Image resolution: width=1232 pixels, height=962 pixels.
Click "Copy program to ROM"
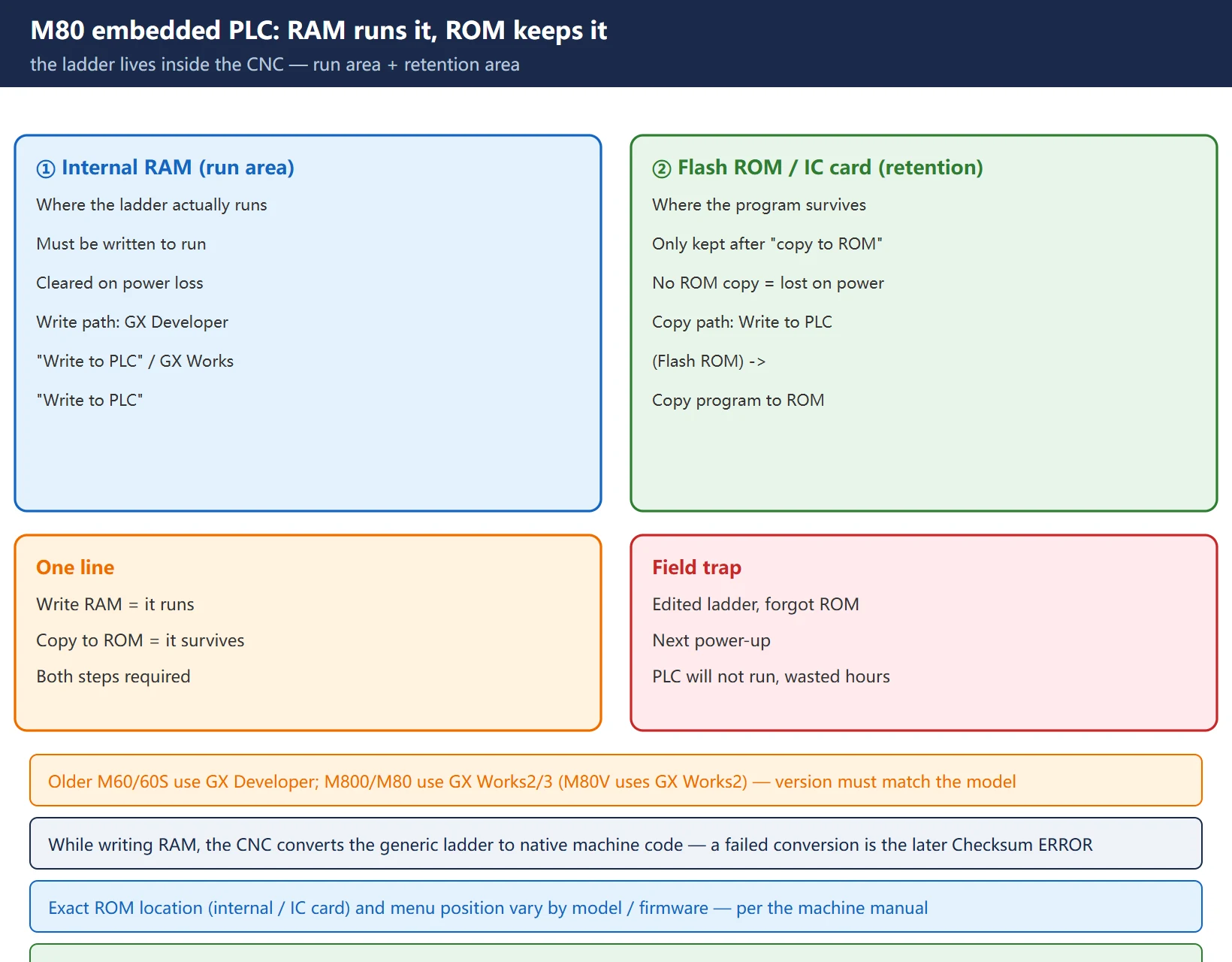[738, 401]
